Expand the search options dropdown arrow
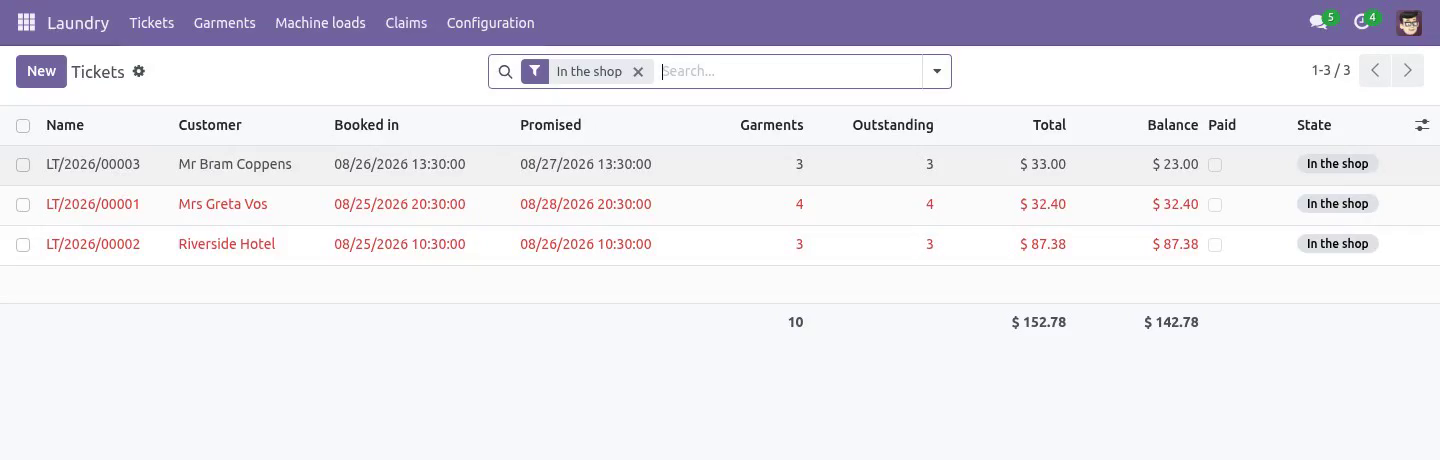This screenshot has width=1440, height=460. (x=937, y=71)
